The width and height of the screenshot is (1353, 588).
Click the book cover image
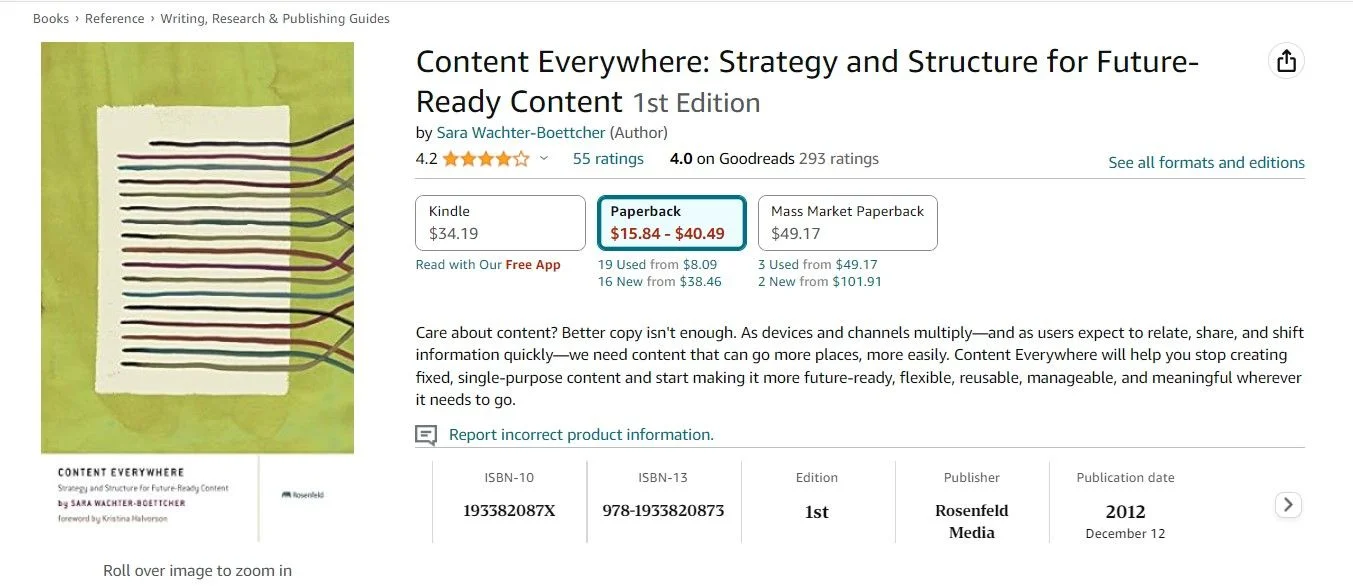197,290
